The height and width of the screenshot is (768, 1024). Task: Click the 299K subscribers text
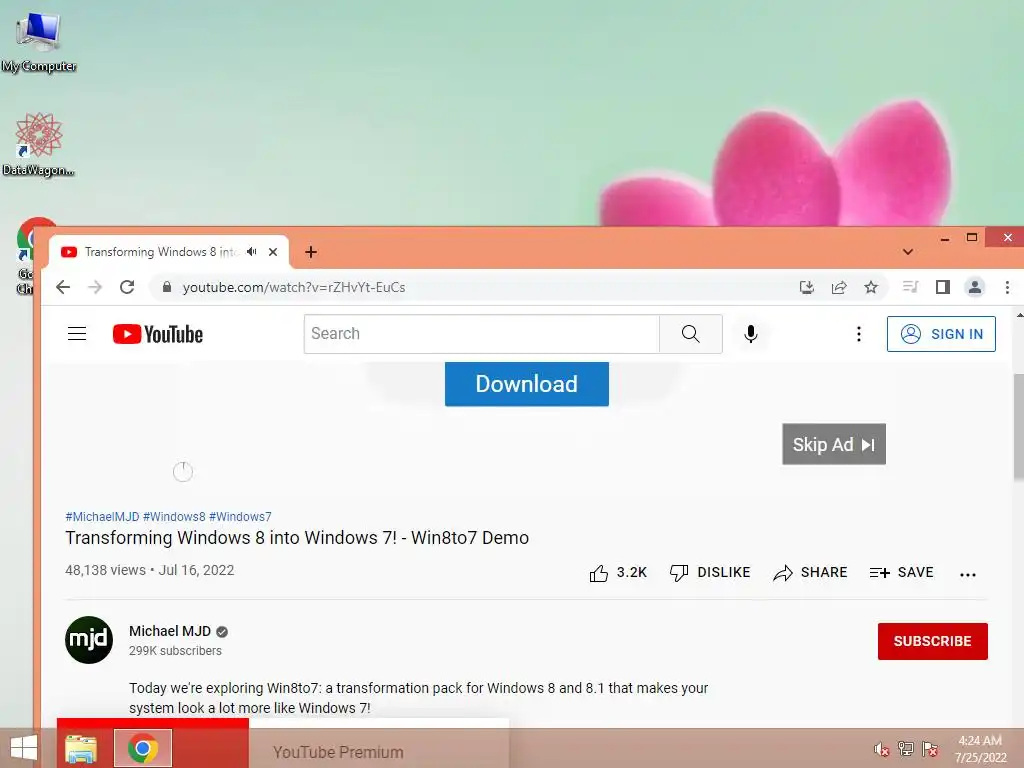point(175,651)
